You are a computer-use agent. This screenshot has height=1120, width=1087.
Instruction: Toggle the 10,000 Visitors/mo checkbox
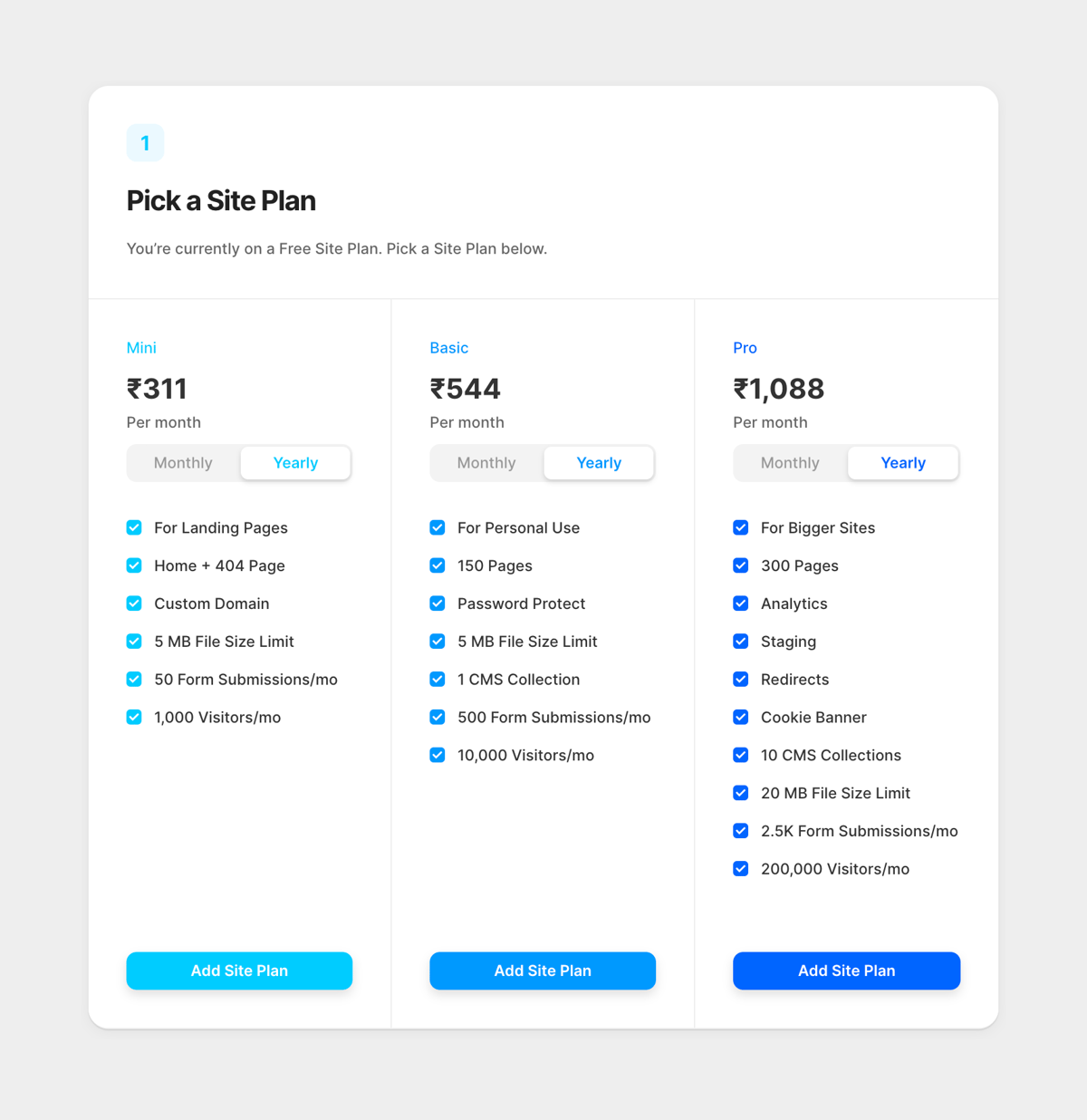click(x=437, y=755)
